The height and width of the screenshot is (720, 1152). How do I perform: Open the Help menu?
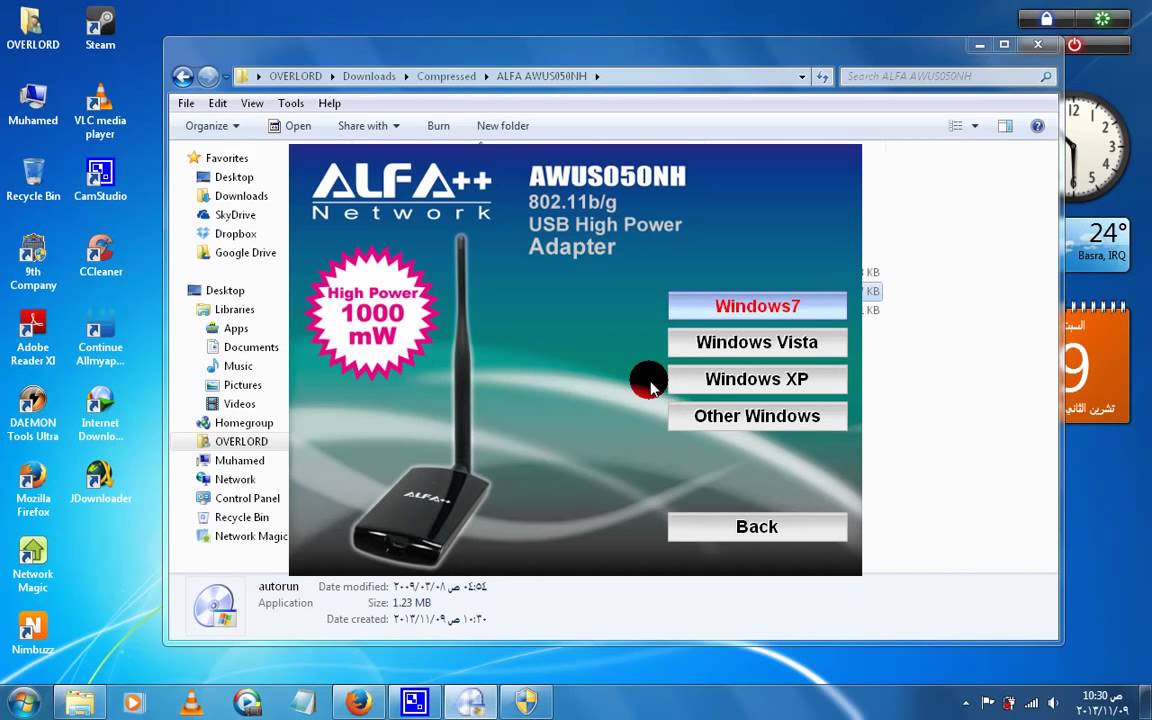coord(329,103)
